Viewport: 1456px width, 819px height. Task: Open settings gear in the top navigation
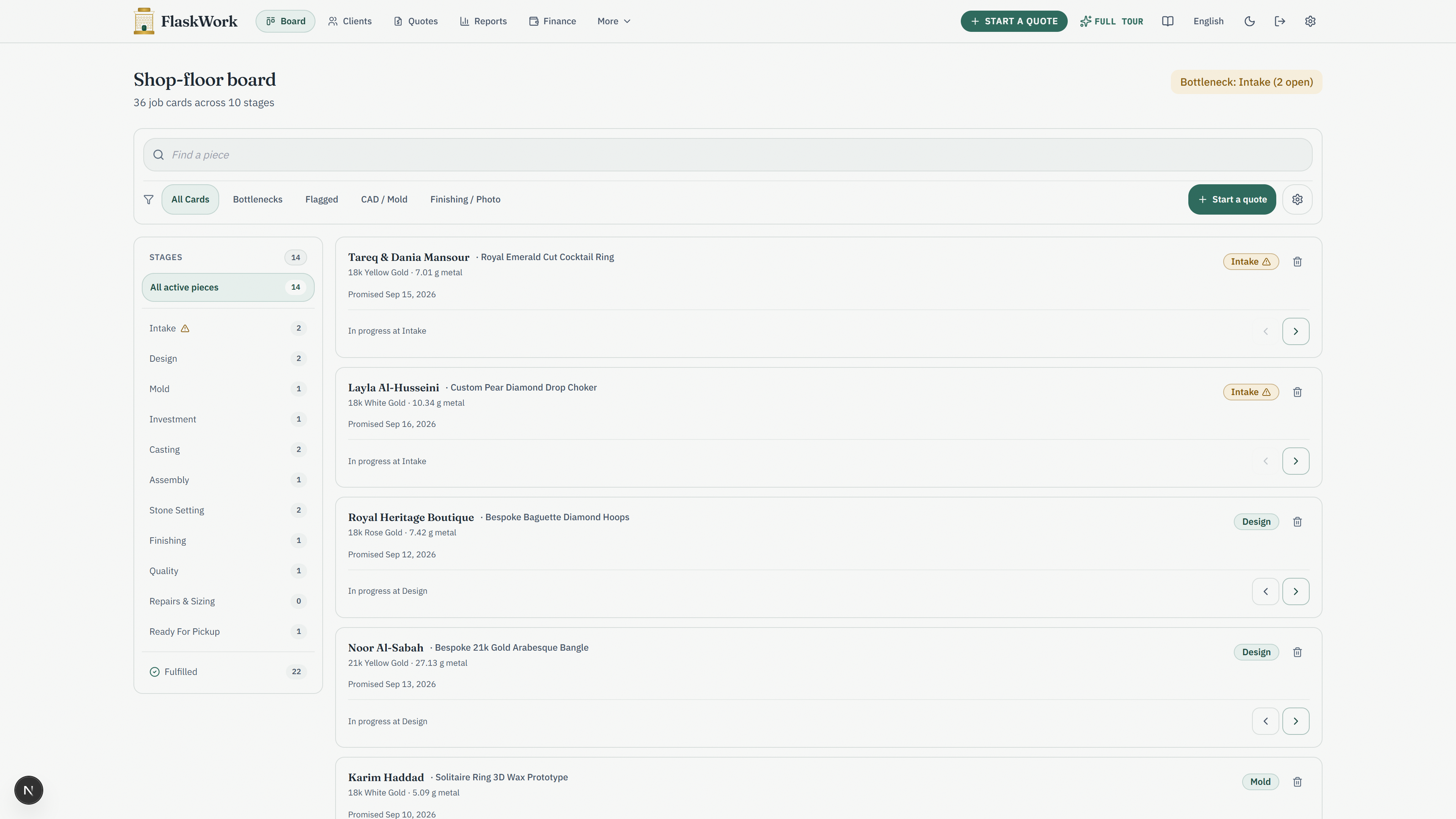[1310, 21]
